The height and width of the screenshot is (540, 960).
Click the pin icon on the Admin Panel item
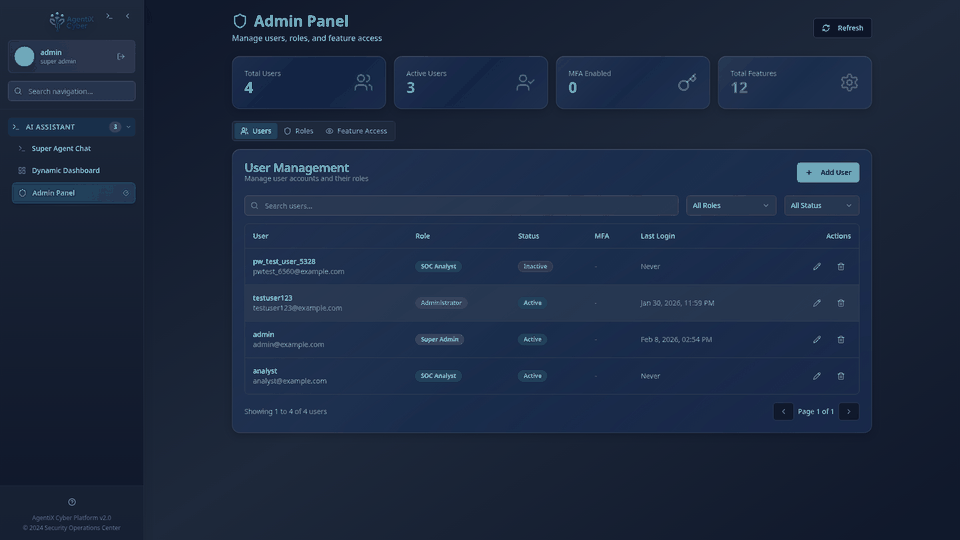click(126, 193)
